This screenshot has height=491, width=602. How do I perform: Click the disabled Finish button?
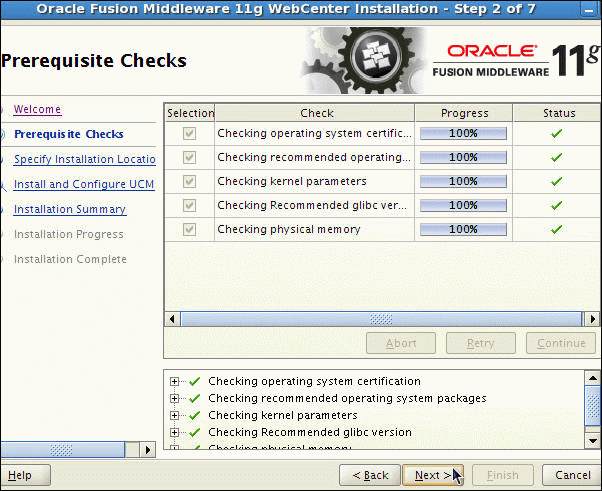[503, 475]
